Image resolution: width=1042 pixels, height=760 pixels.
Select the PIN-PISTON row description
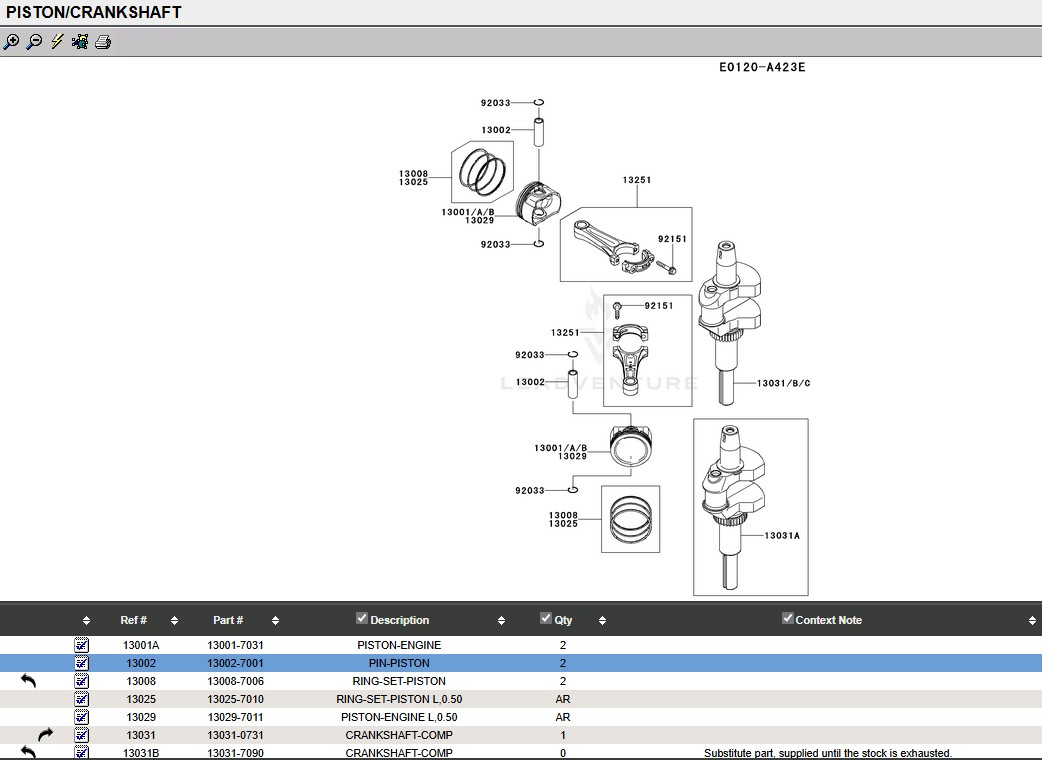coord(399,663)
